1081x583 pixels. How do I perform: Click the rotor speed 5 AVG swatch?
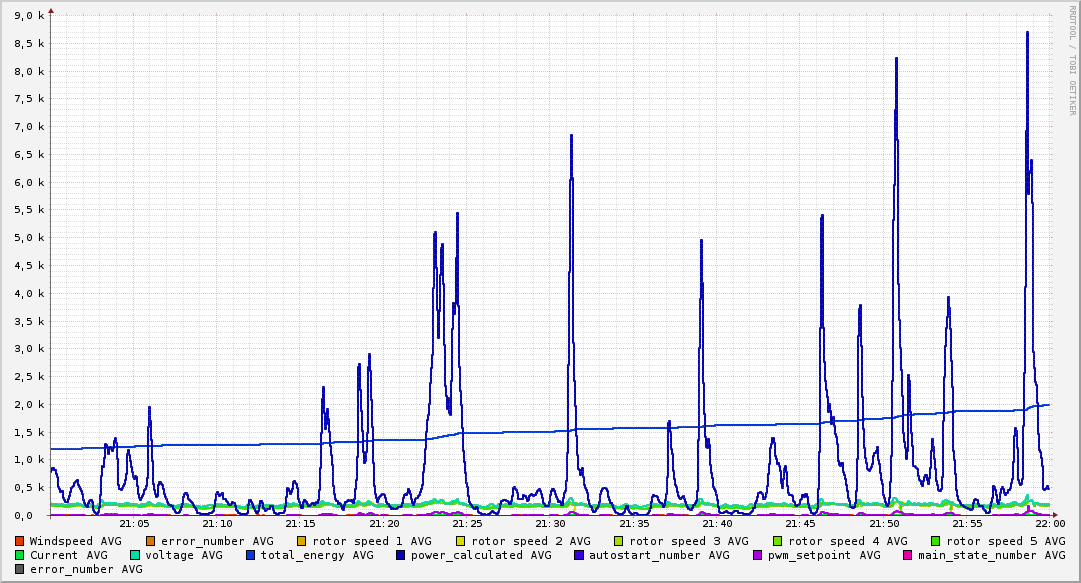click(x=936, y=542)
